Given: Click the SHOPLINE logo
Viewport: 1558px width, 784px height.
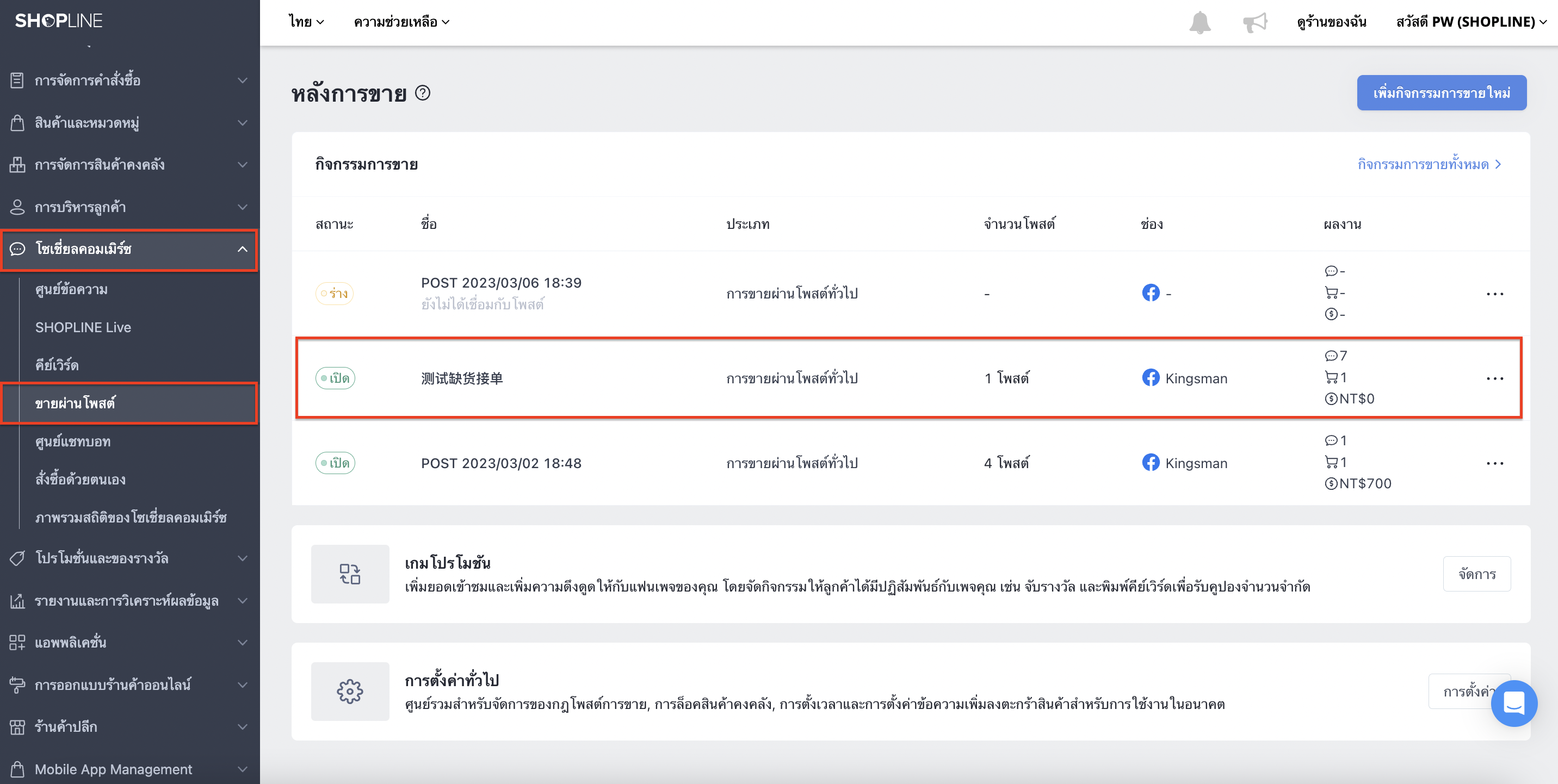Looking at the screenshot, I should (x=59, y=21).
